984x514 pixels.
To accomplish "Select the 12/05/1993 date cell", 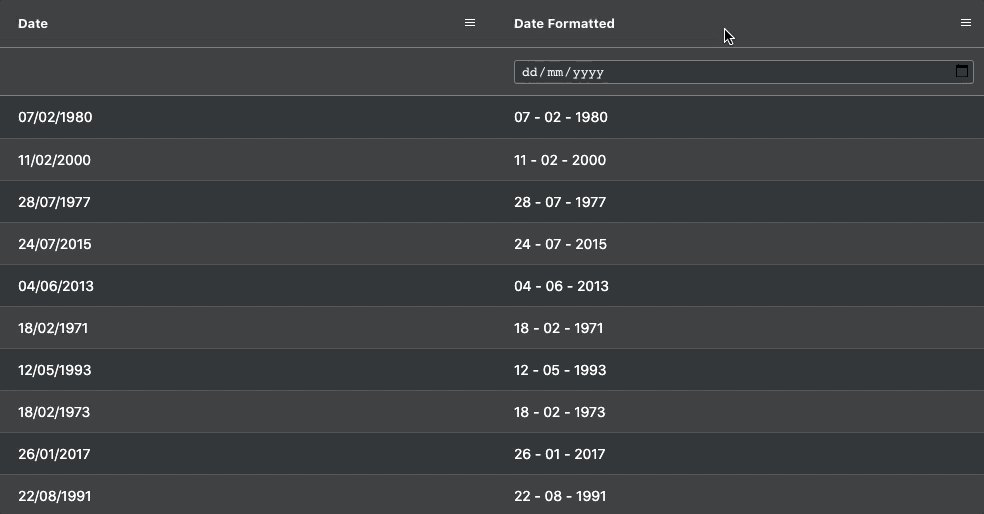I will (248, 370).
